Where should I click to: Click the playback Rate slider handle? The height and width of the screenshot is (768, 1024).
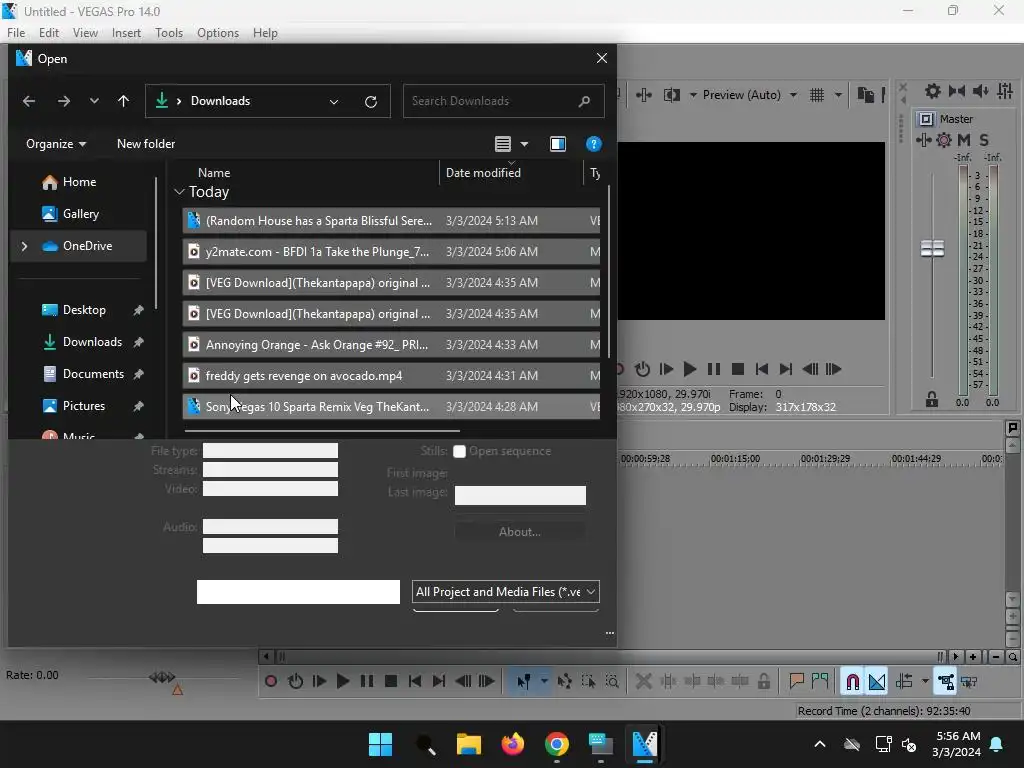162,677
